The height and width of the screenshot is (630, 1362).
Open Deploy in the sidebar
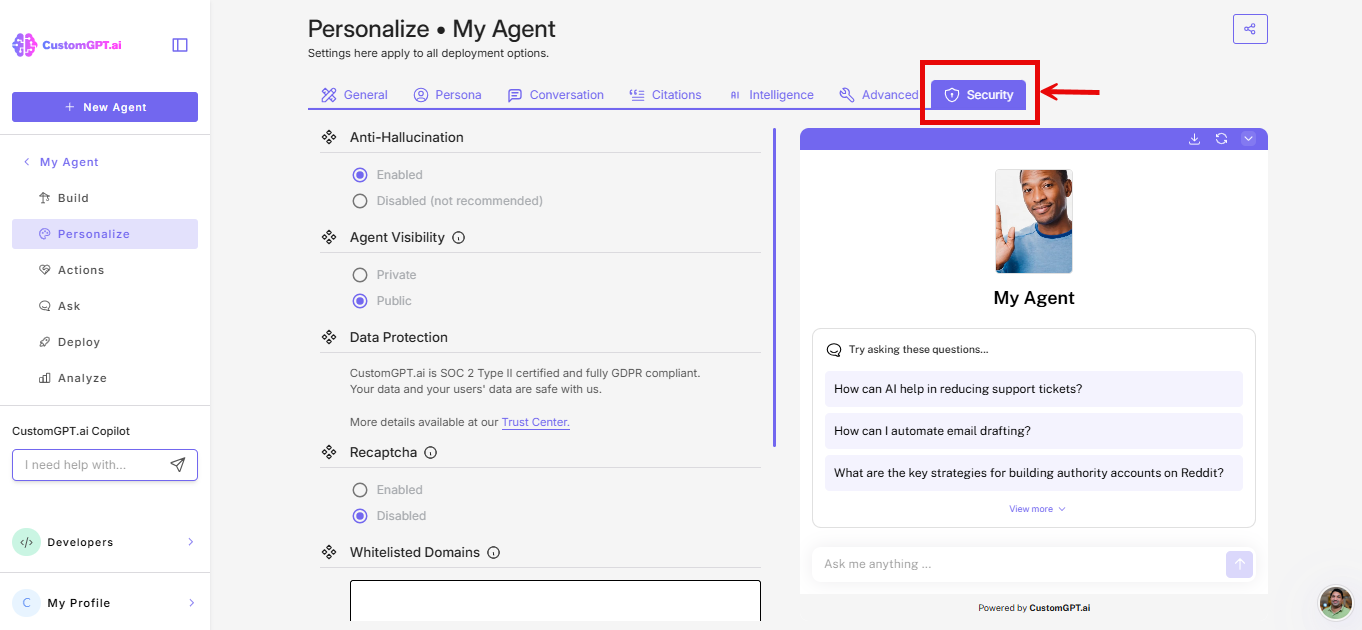click(105, 342)
